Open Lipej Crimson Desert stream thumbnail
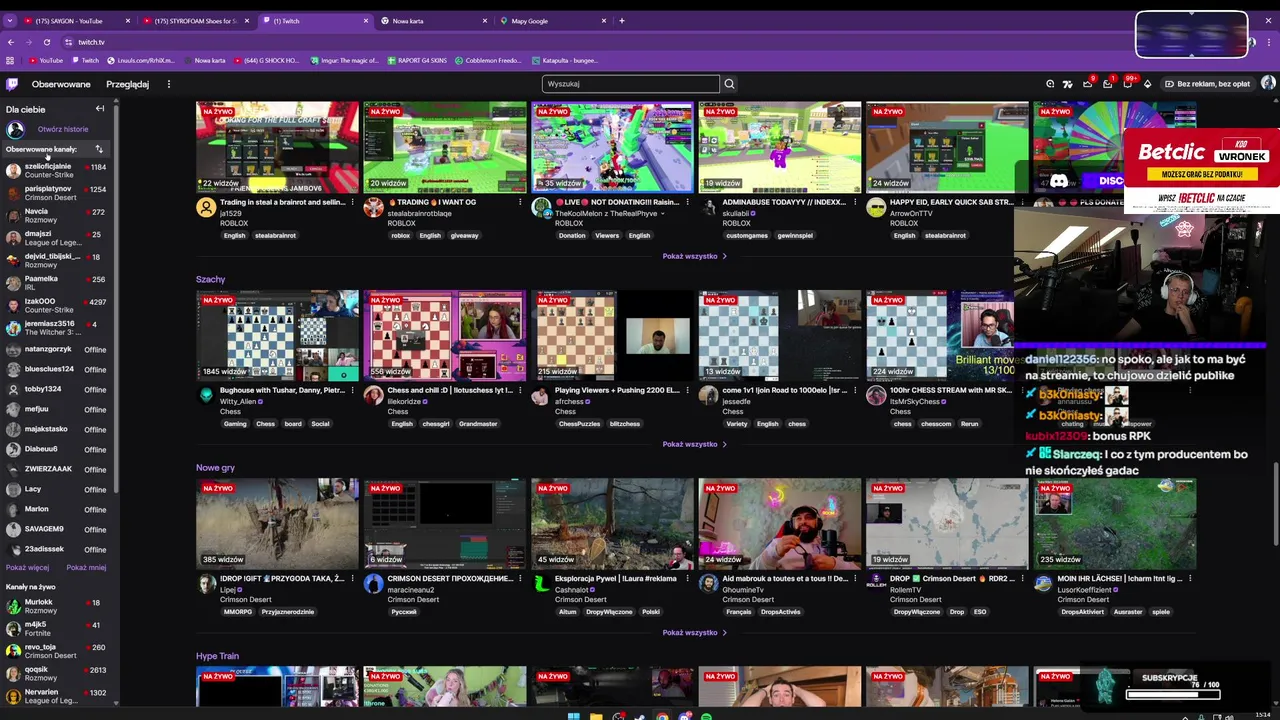This screenshot has width=1280, height=720. pyautogui.click(x=277, y=523)
